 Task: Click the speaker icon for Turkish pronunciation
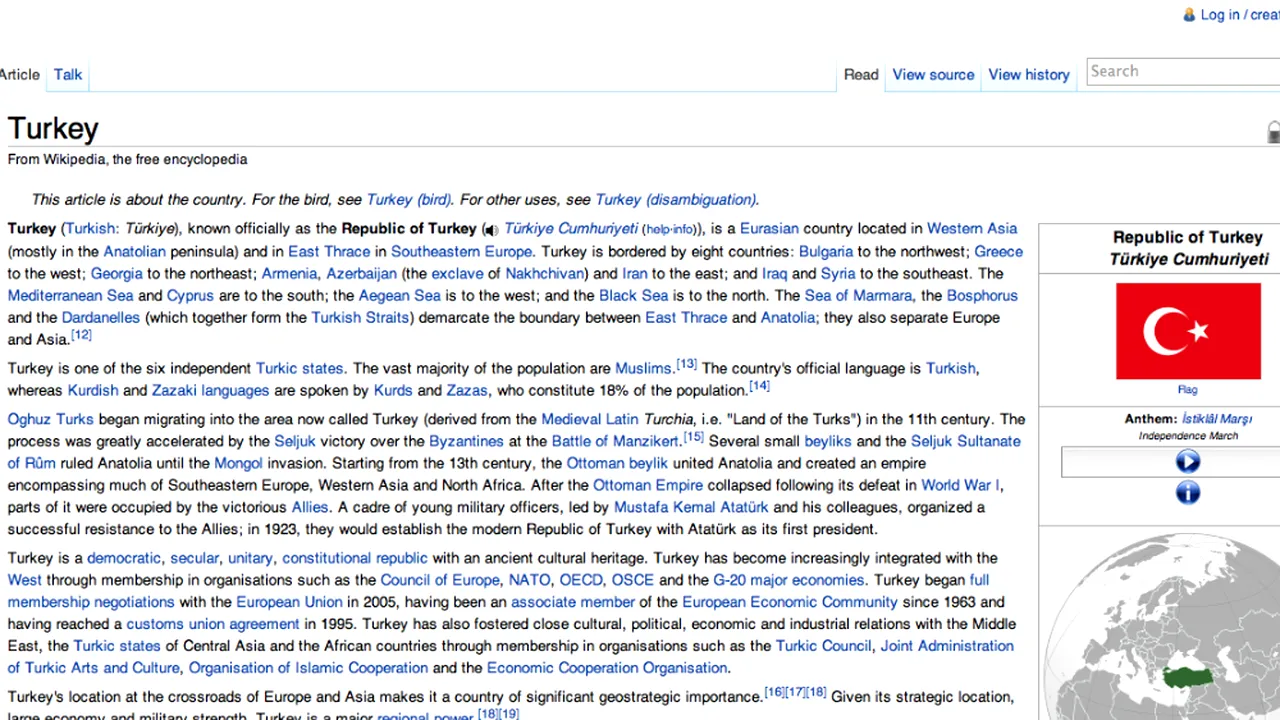(490, 228)
